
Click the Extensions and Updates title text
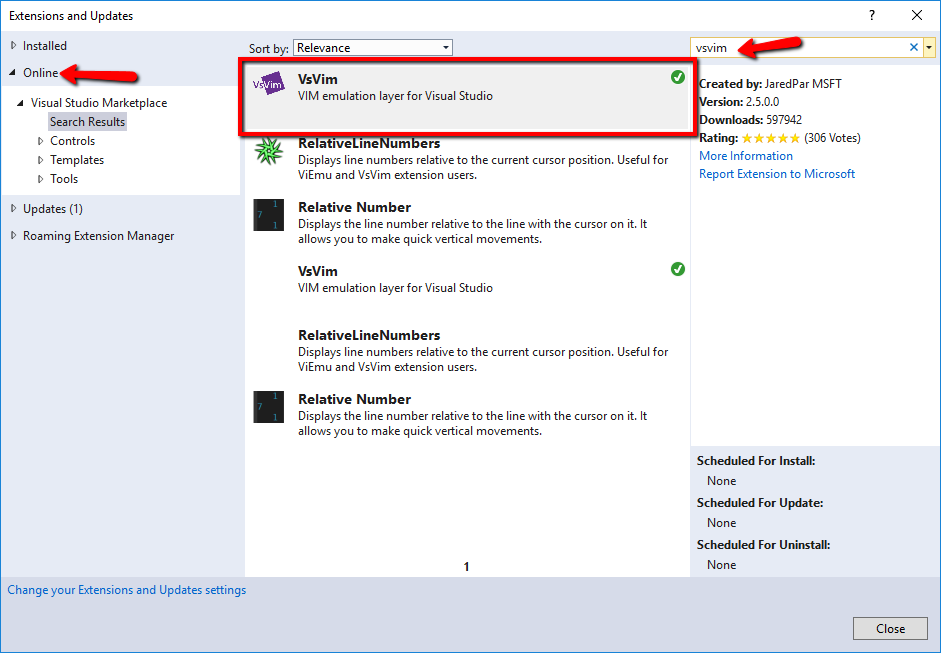(x=71, y=16)
